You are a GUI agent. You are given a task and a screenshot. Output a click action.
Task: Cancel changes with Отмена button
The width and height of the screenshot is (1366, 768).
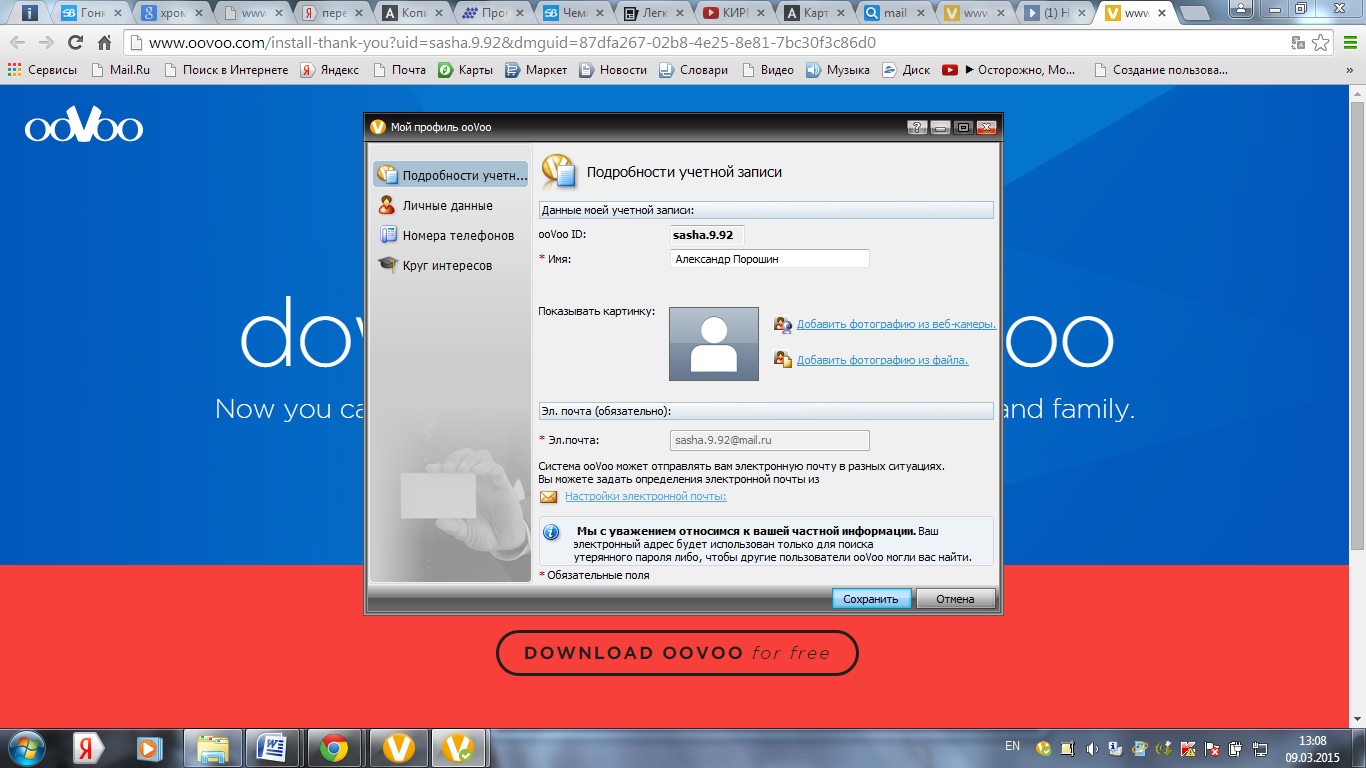[955, 599]
